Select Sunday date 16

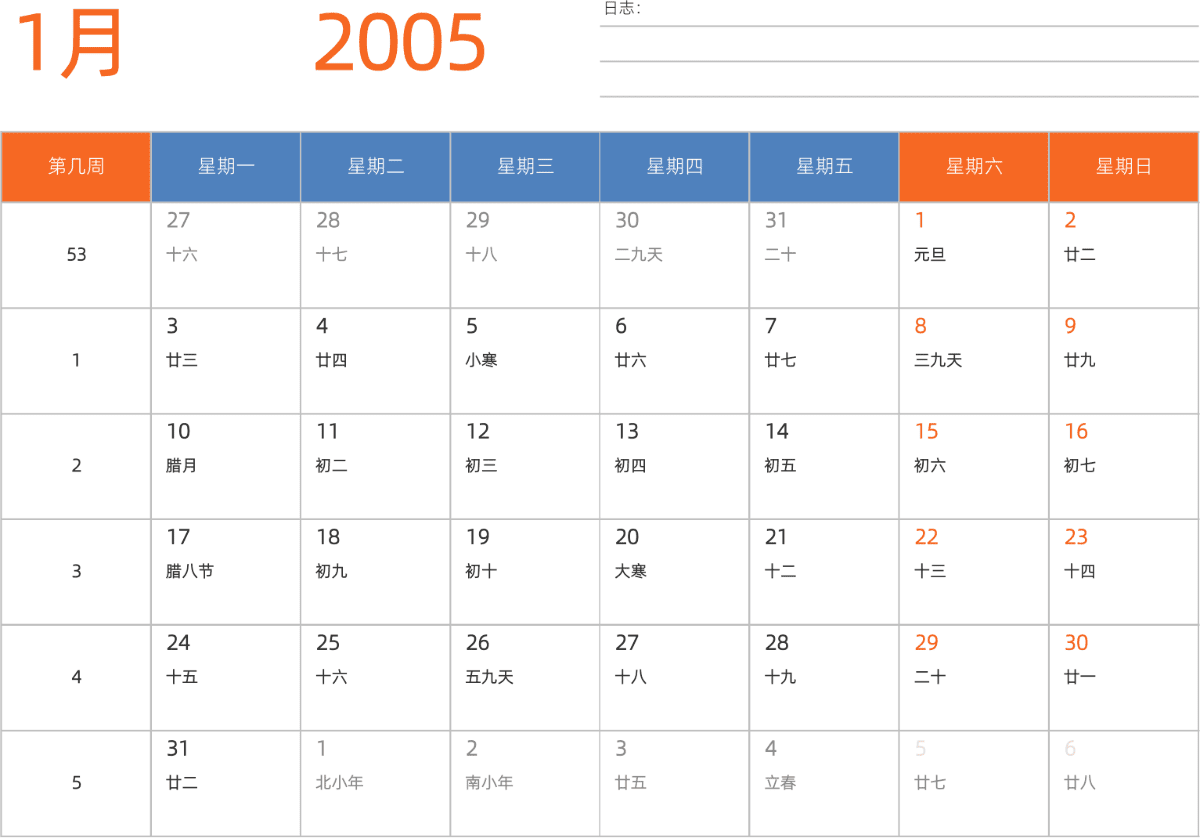1124,467
